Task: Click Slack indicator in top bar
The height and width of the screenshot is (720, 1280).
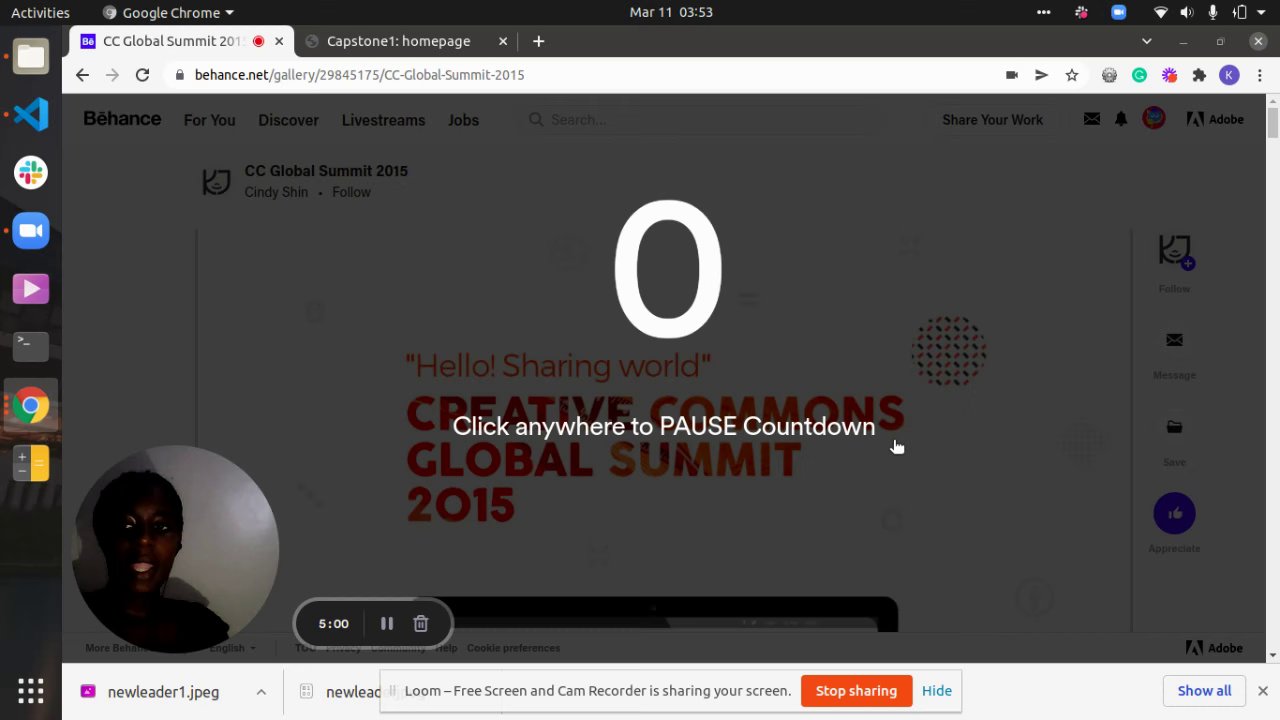Action: [1081, 12]
